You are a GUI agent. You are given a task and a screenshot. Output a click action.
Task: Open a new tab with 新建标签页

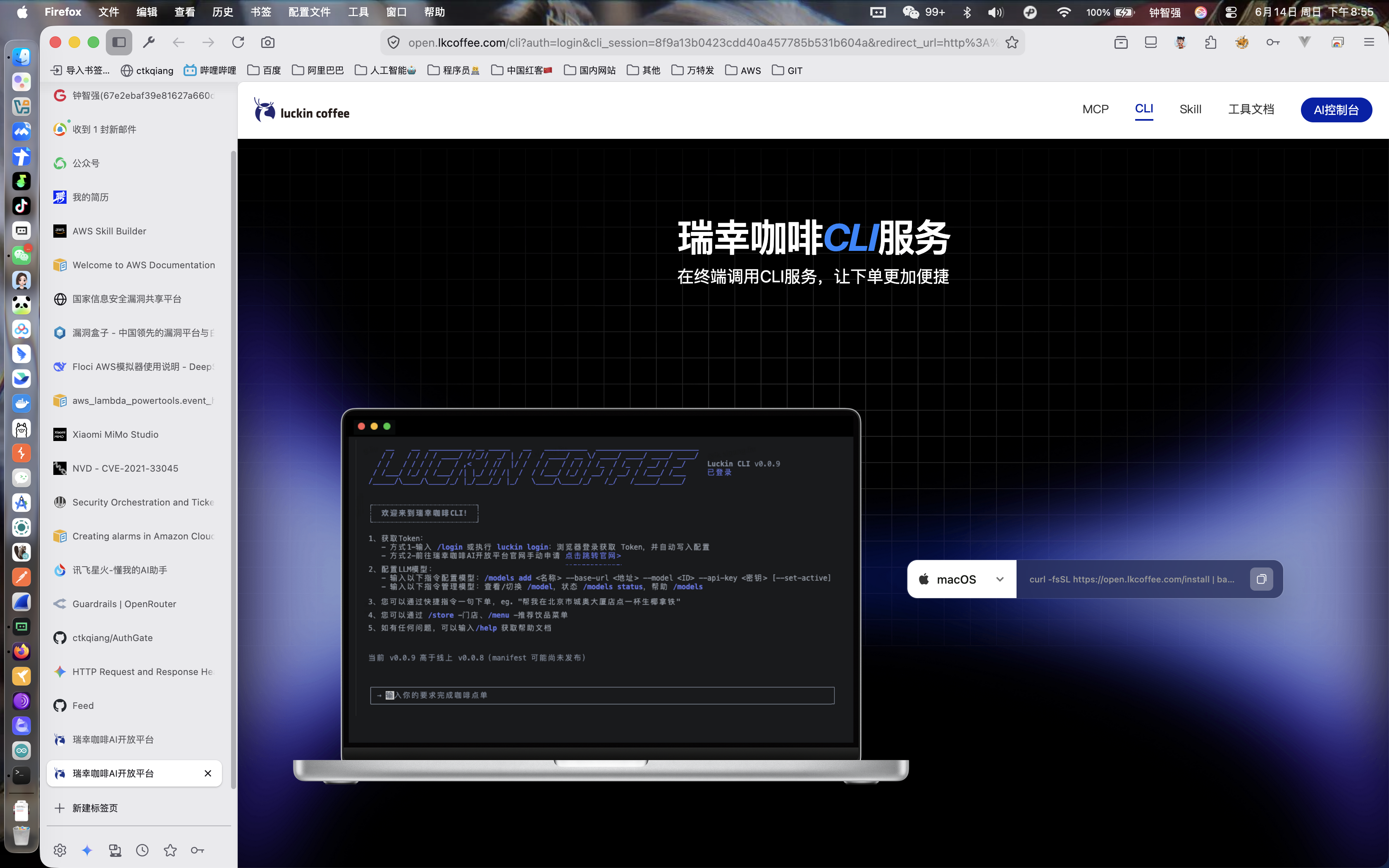[134, 808]
